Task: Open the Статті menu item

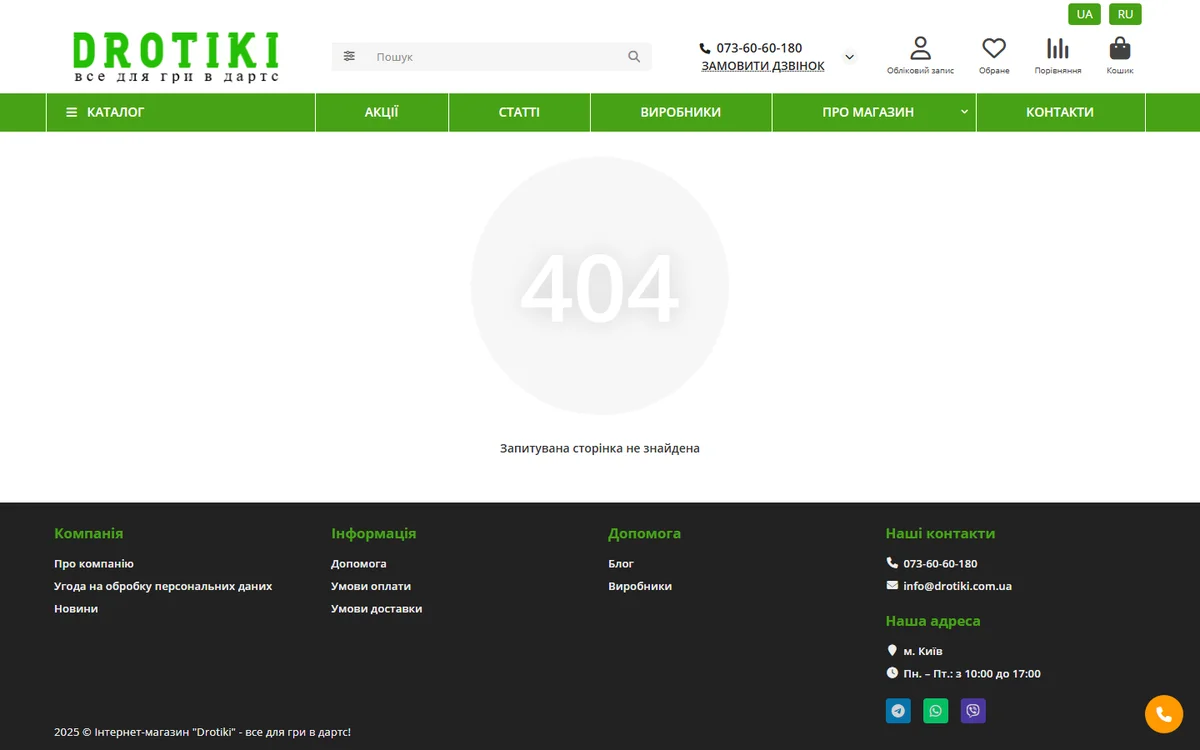Action: point(519,112)
